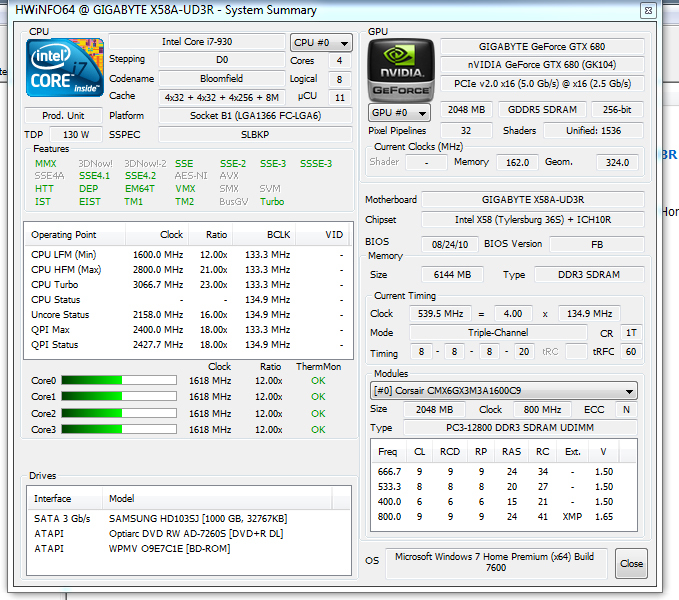Click the PCIe v2.0 x16 bus field
This screenshot has height=600, width=679.
(542, 84)
